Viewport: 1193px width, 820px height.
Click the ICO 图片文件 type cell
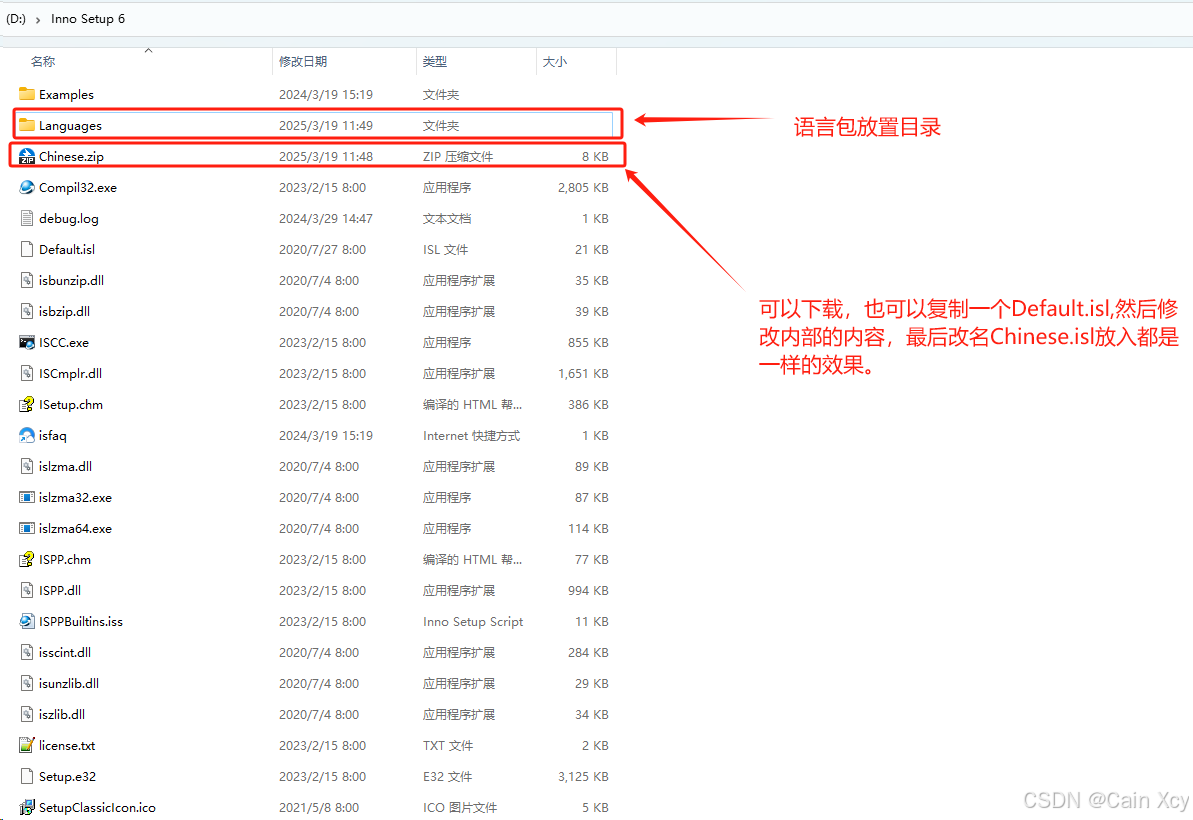(460, 807)
